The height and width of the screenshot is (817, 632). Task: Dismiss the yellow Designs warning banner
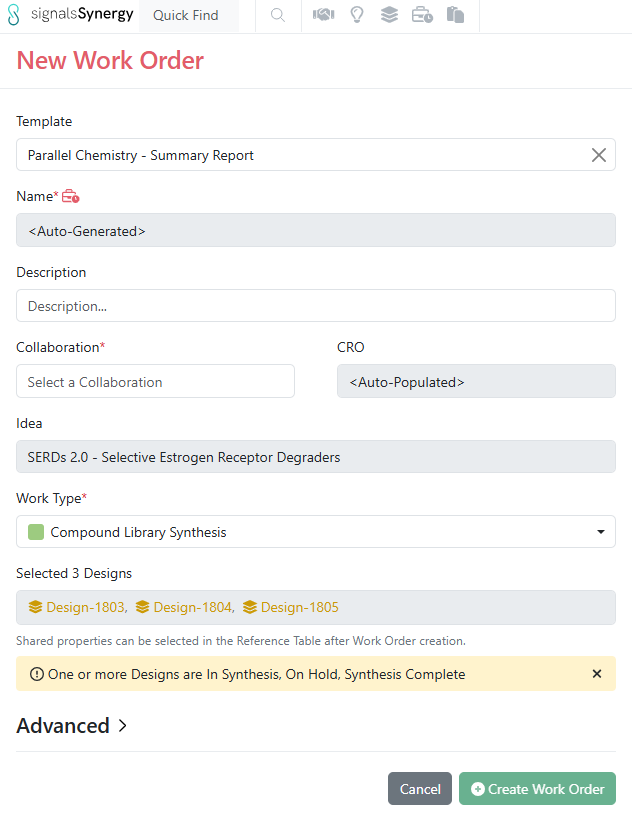(x=597, y=674)
